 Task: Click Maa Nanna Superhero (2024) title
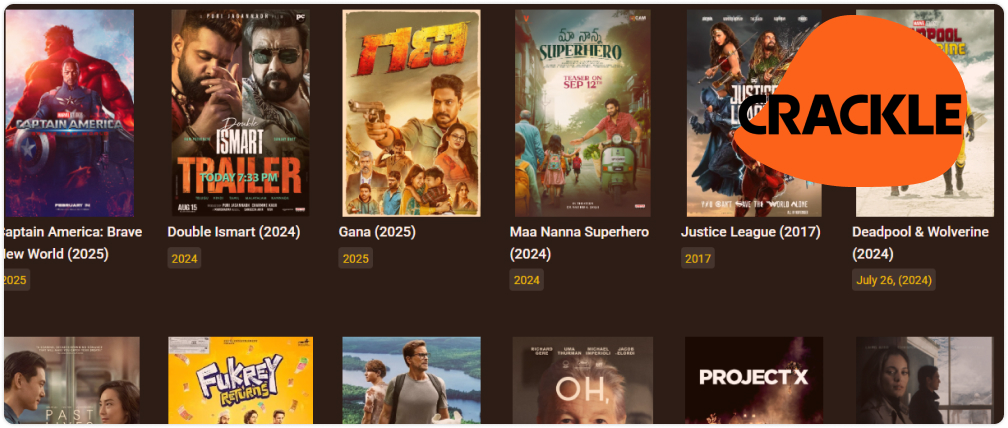point(579,243)
